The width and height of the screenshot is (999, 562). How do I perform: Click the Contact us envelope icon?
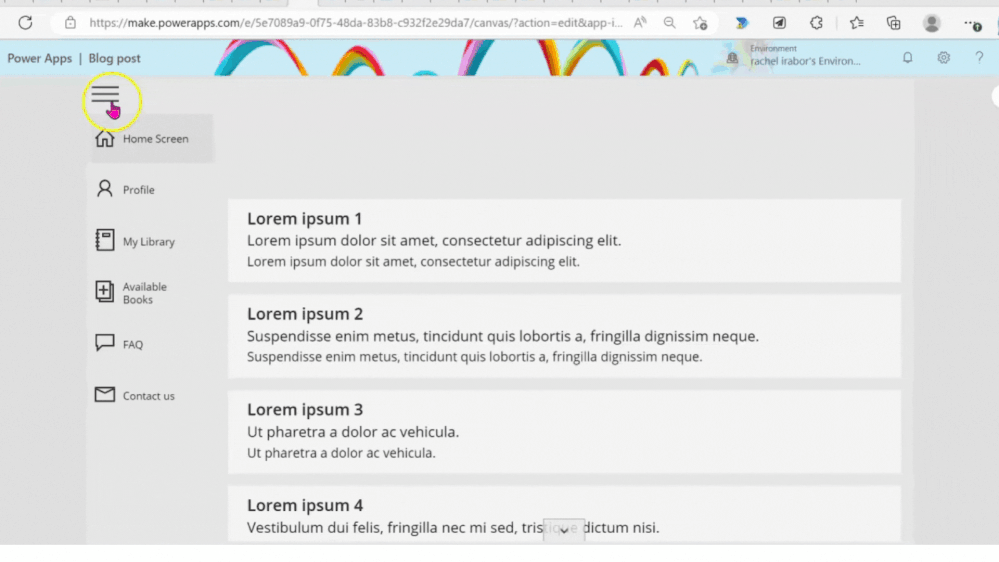coord(104,394)
